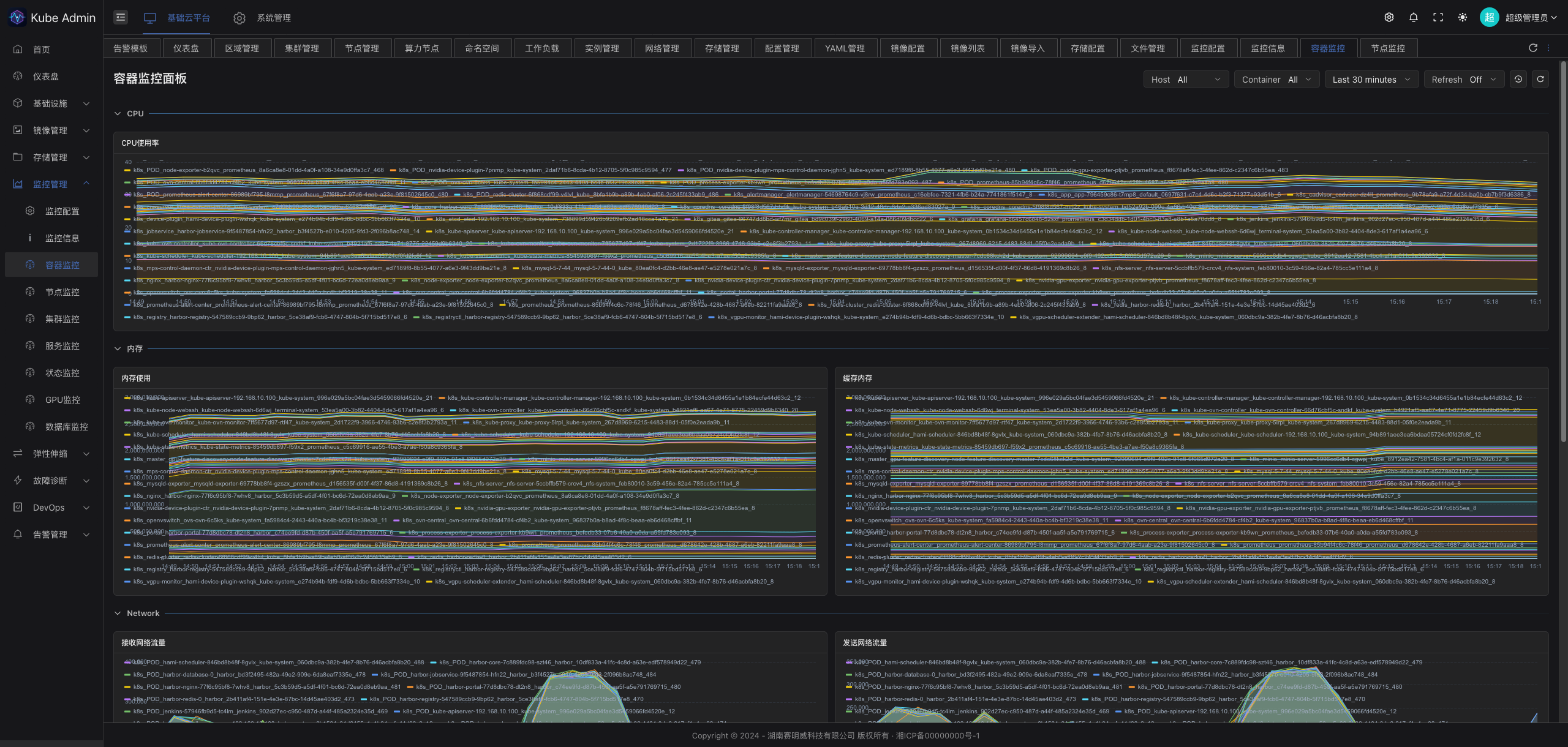Screen dimensions: 1568x747
Task: Switch to the 工作负载 tab
Action: (542, 48)
